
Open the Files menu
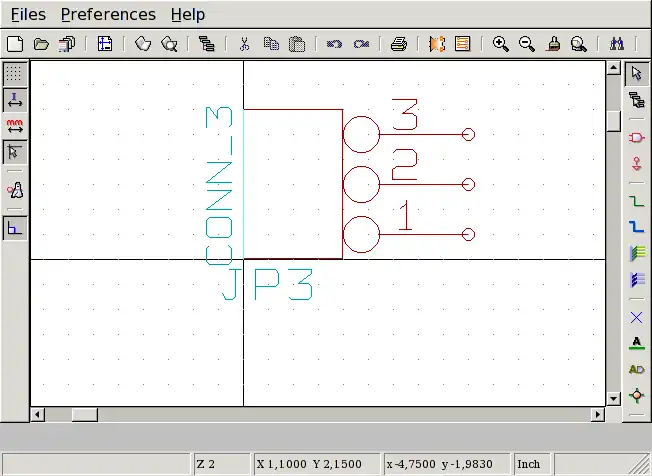28,14
